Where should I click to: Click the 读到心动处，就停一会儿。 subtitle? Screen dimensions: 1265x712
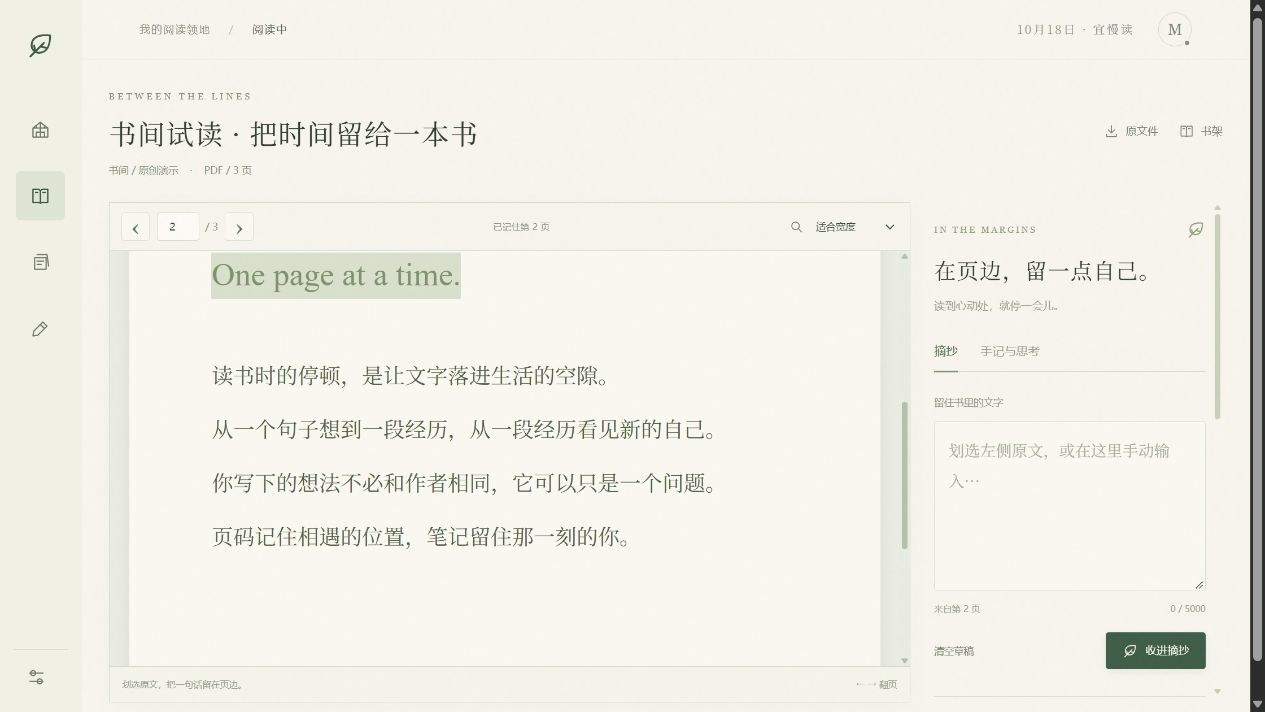coord(996,306)
